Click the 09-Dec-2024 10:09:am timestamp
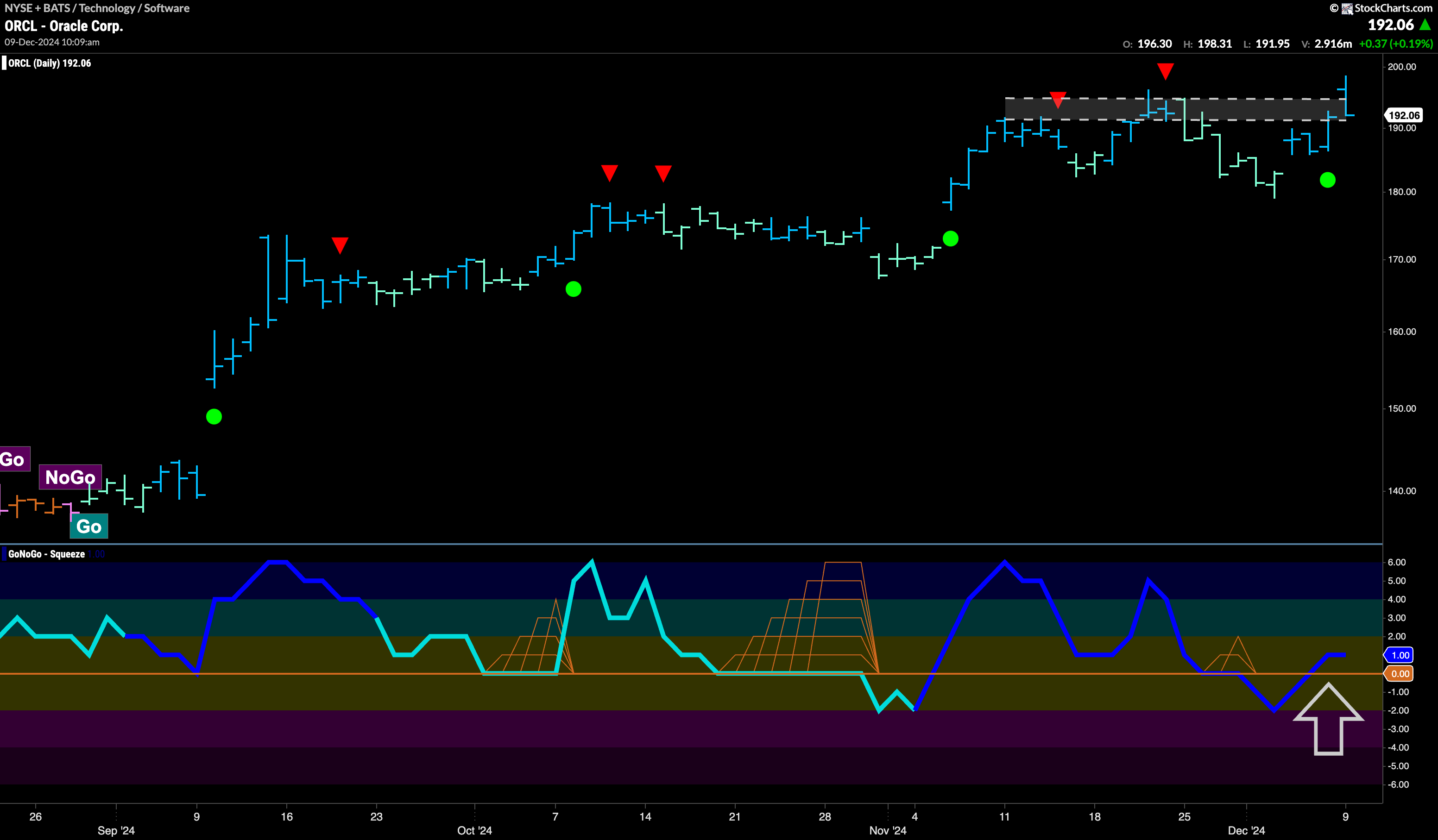 tap(52, 42)
